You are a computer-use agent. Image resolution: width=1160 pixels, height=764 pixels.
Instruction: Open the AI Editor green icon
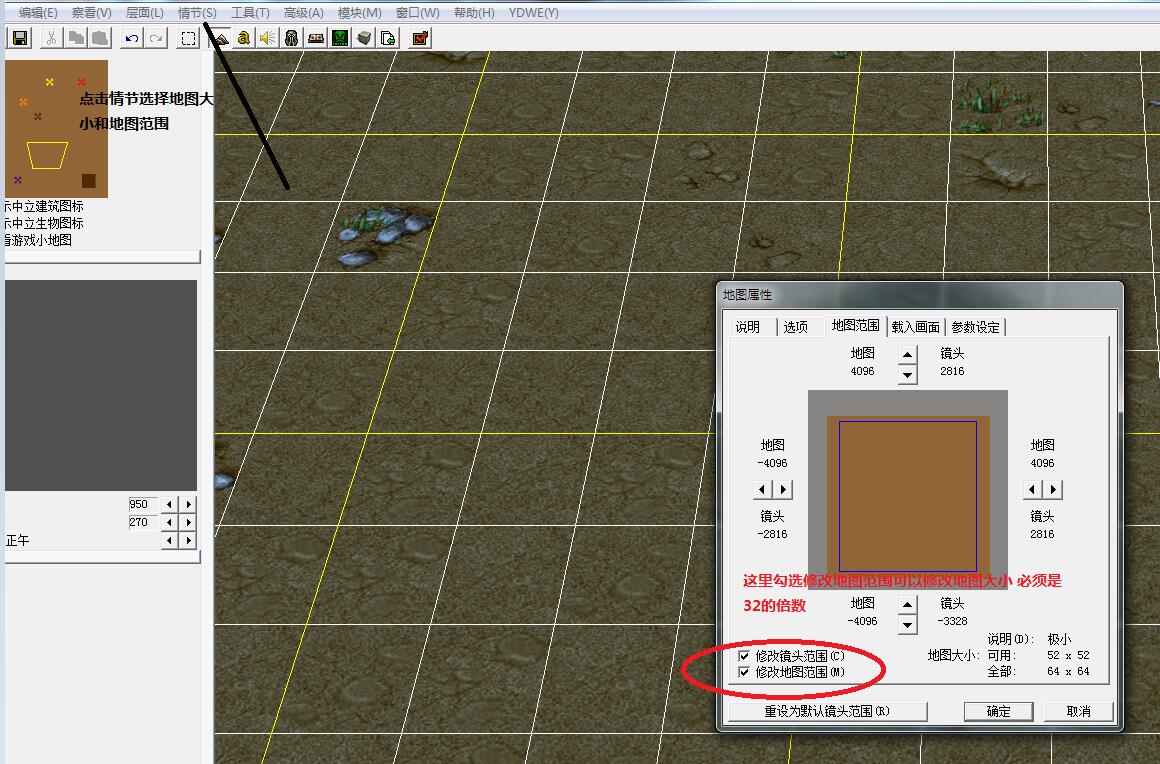[340, 38]
